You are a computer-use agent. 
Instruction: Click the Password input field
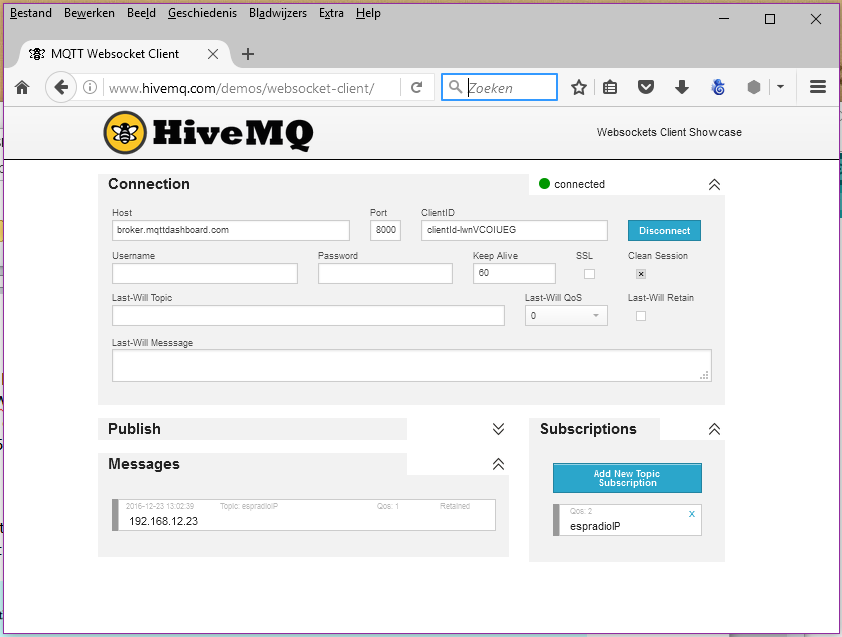[385, 273]
